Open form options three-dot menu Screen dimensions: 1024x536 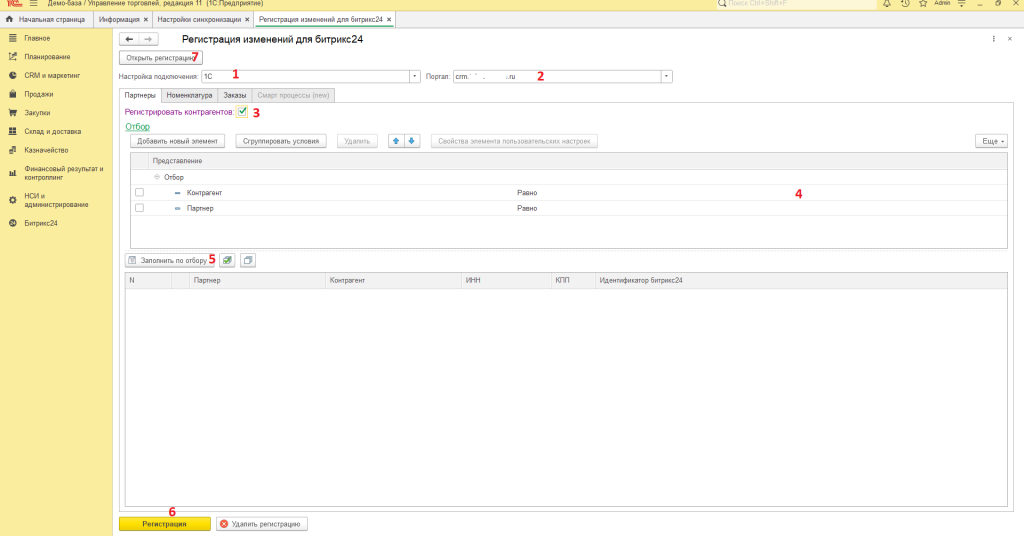tap(993, 39)
